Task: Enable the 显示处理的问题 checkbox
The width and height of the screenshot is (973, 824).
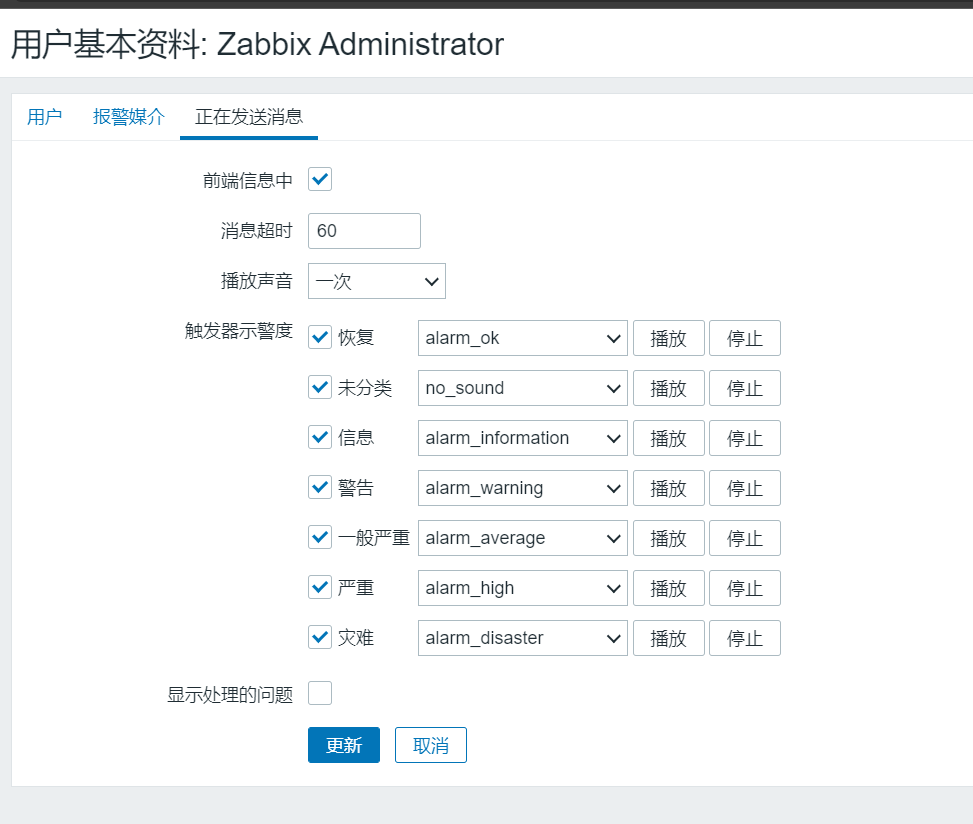Action: tap(320, 693)
